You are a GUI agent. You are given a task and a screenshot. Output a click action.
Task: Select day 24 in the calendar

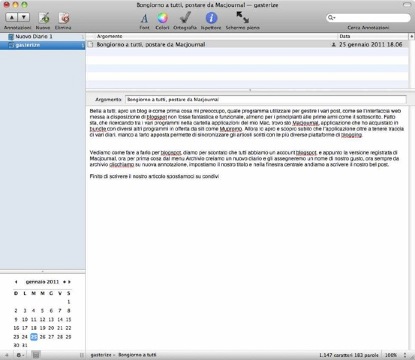click(25, 337)
